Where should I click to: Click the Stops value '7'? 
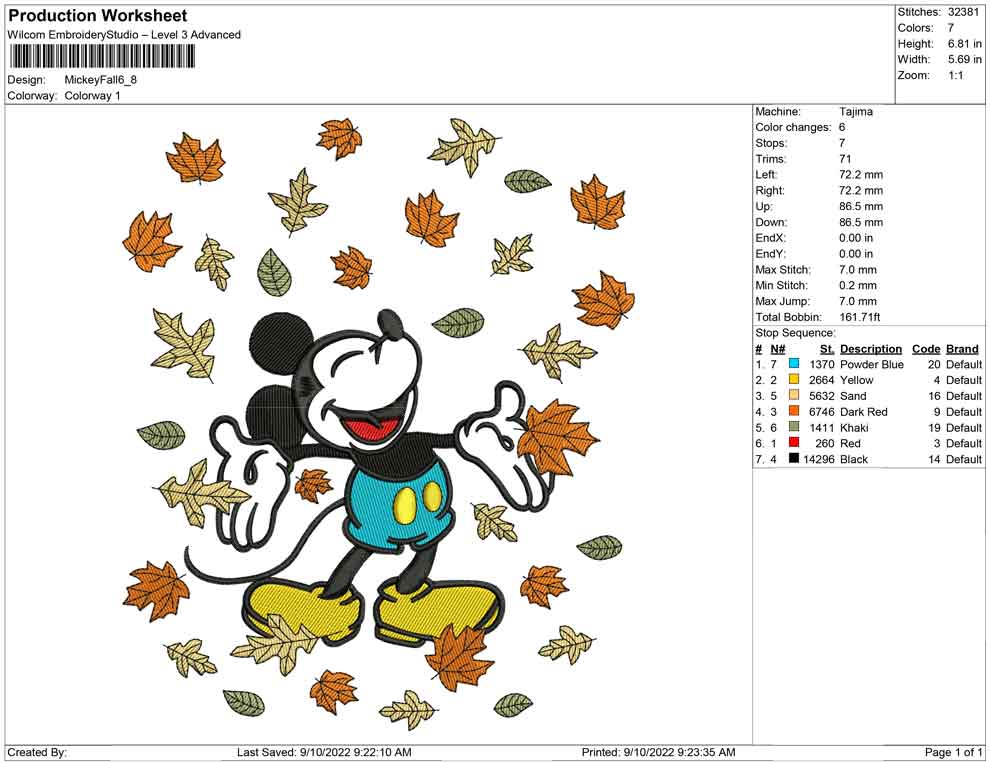coord(842,143)
